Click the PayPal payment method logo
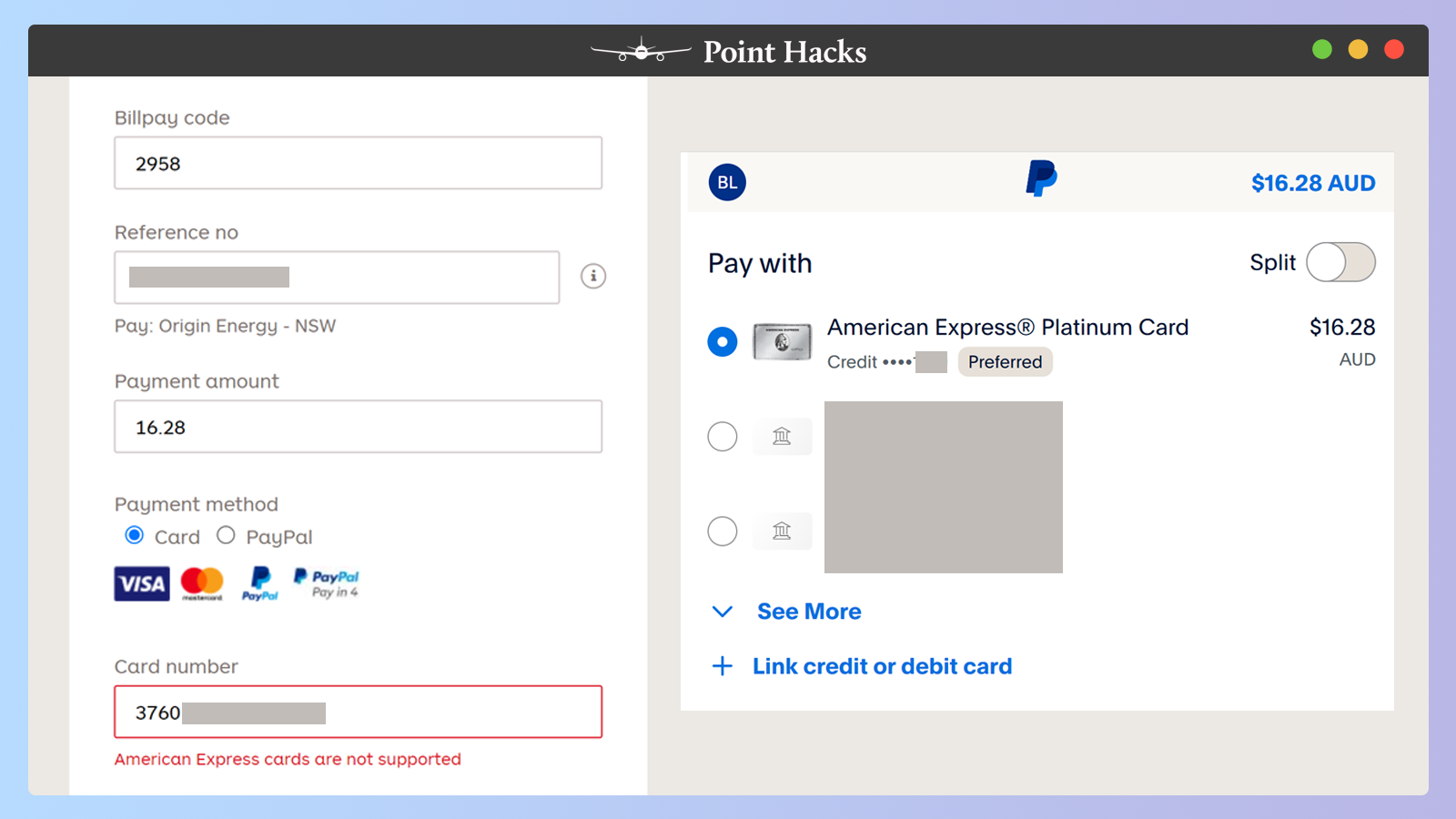Screen dimensions: 1456x819 [x=260, y=583]
